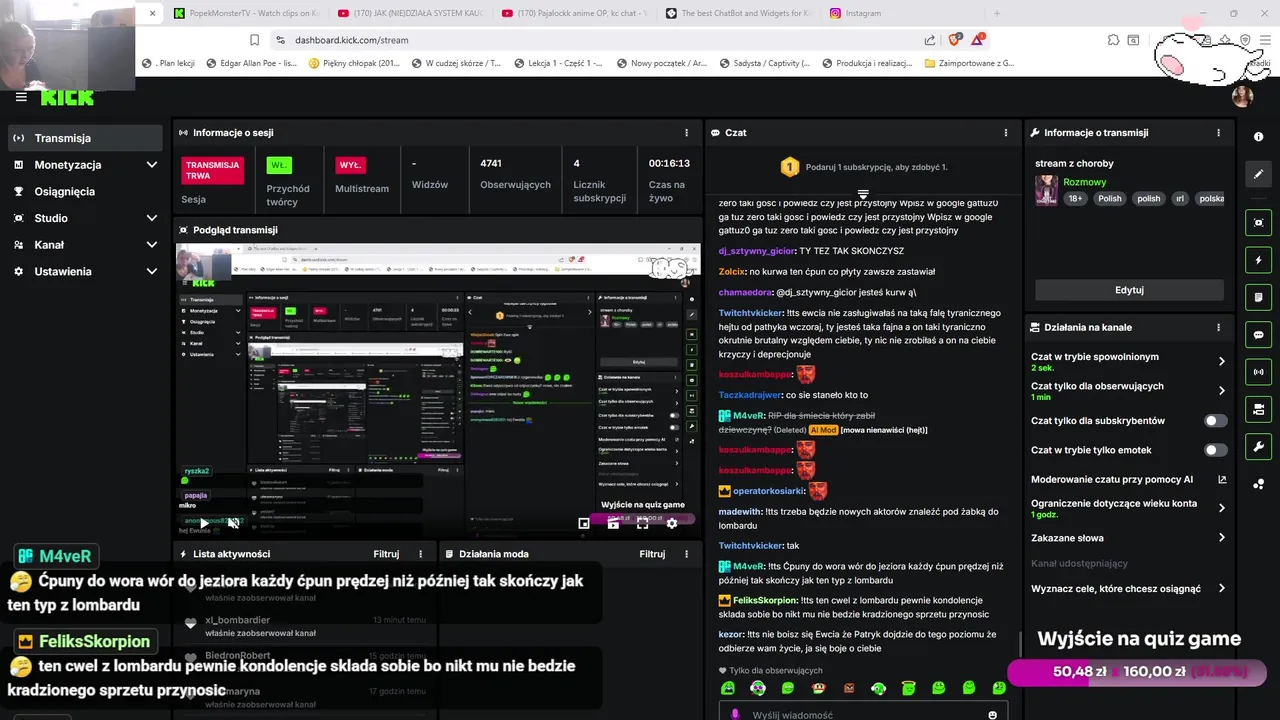This screenshot has width=1280, height=720.
Task: Click the chat message input field
Action: (x=863, y=713)
